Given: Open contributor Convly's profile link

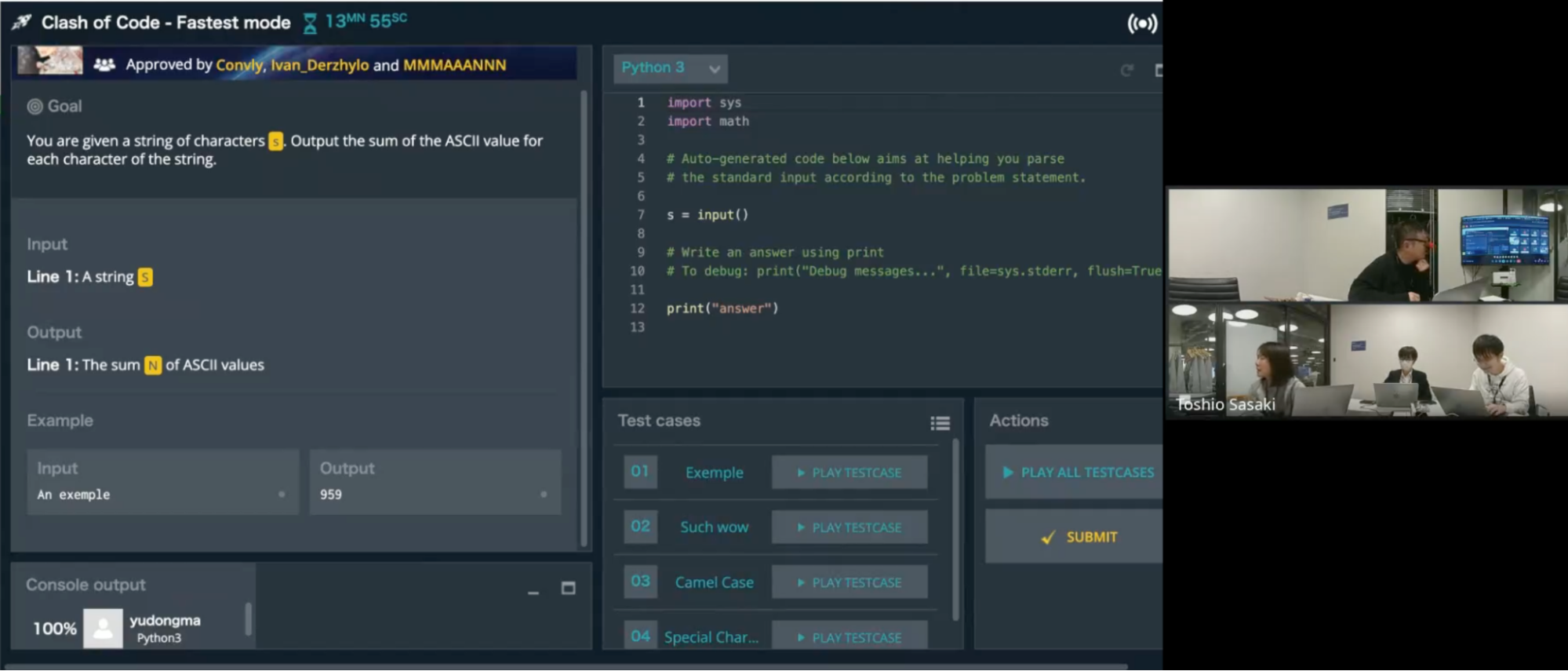Looking at the screenshot, I should (x=239, y=65).
